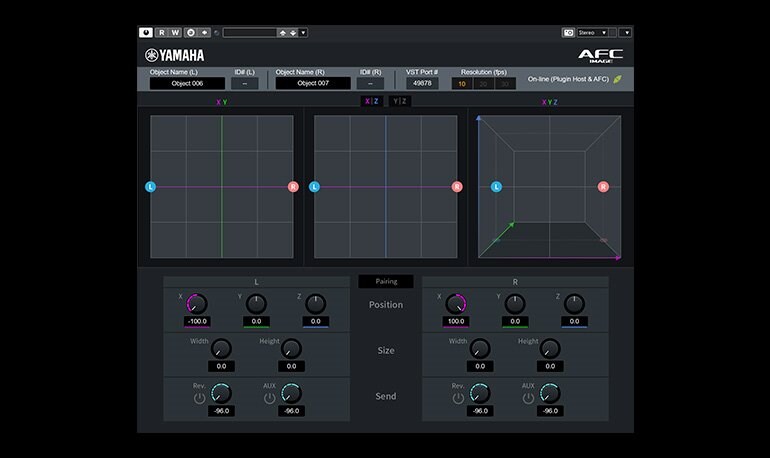Enable Write automation (W) button
The image size is (770, 458).
point(175,33)
